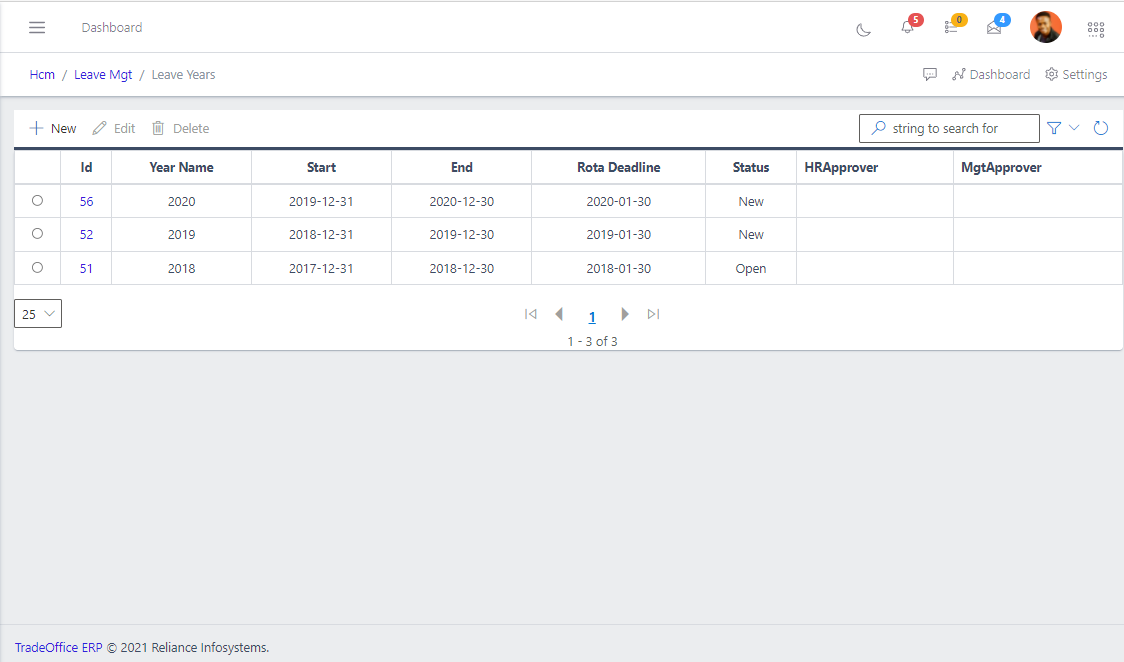Open the Settings link
1124x662 pixels.
[1076, 75]
